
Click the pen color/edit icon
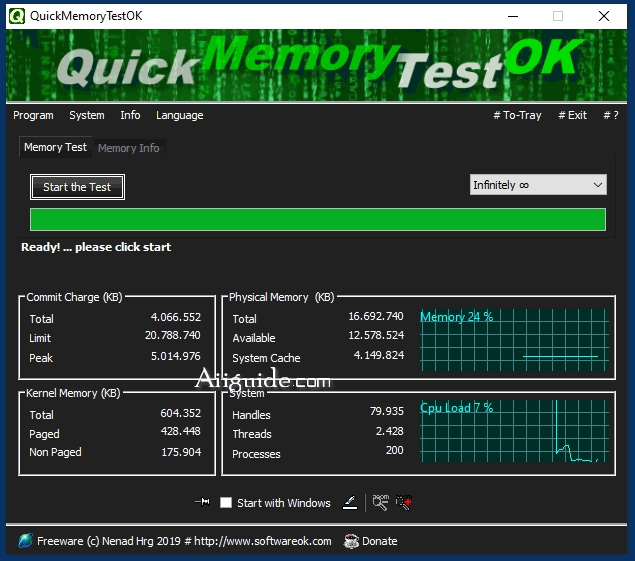350,503
